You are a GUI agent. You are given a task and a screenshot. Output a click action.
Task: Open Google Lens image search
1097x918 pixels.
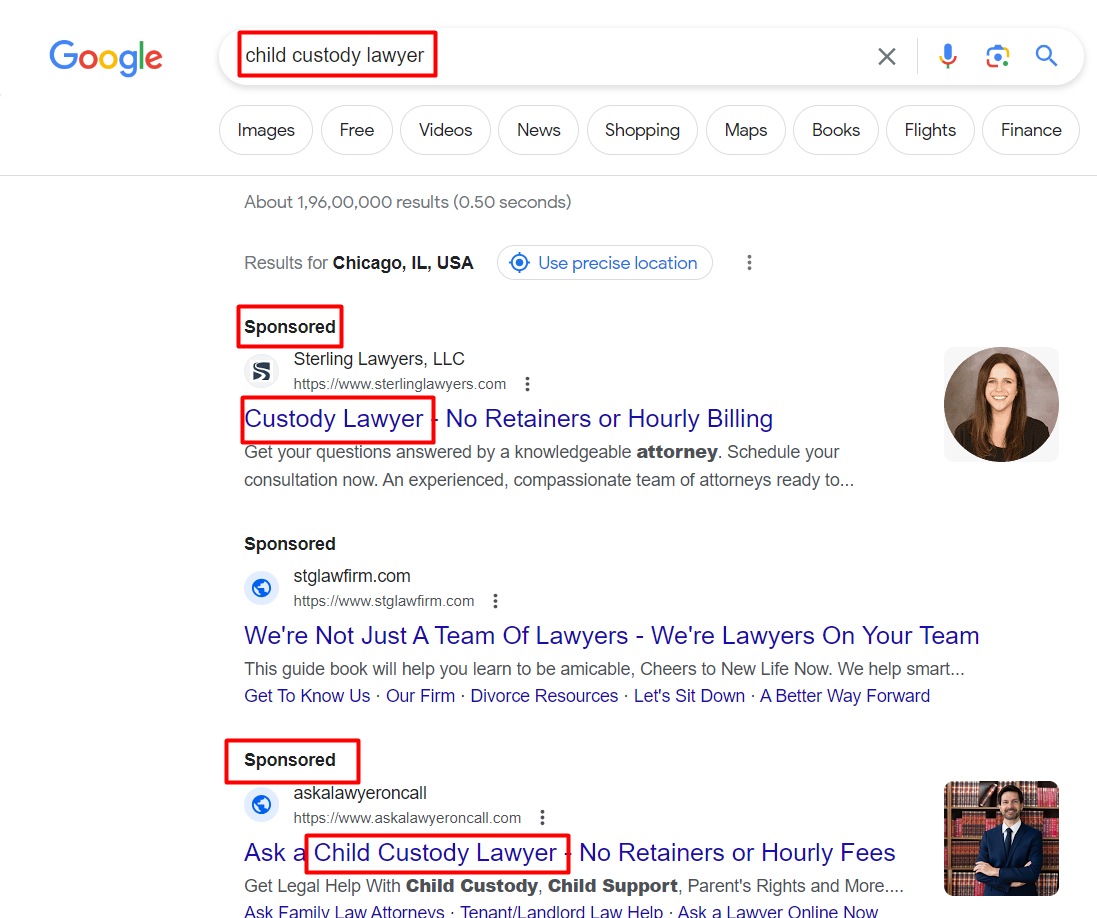point(998,56)
